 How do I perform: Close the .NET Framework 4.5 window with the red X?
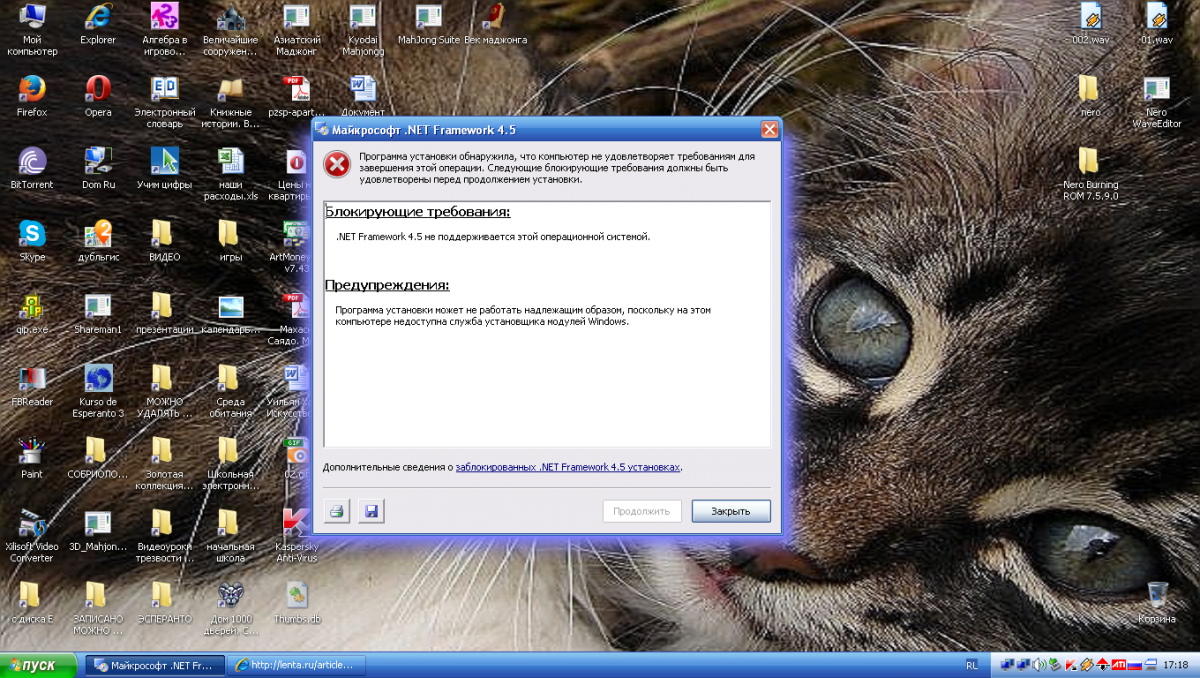point(769,130)
